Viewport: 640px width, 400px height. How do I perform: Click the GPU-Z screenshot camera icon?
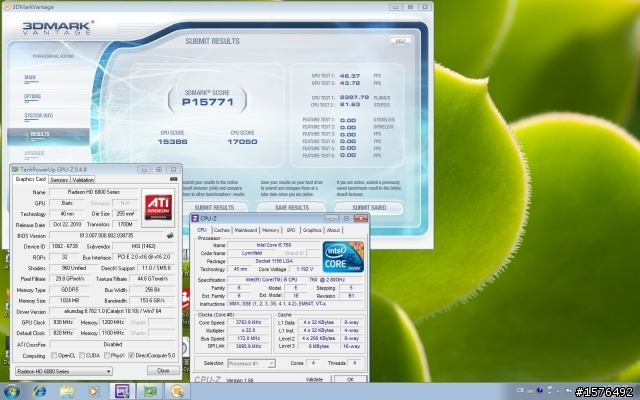tap(173, 179)
